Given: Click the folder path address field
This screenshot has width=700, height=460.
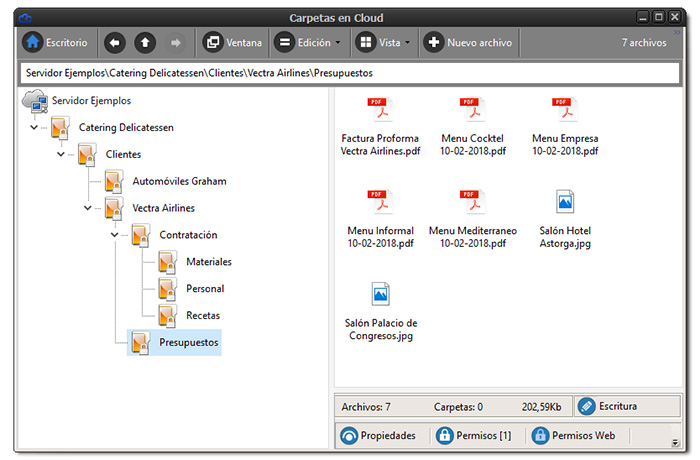Looking at the screenshot, I should click(x=350, y=73).
